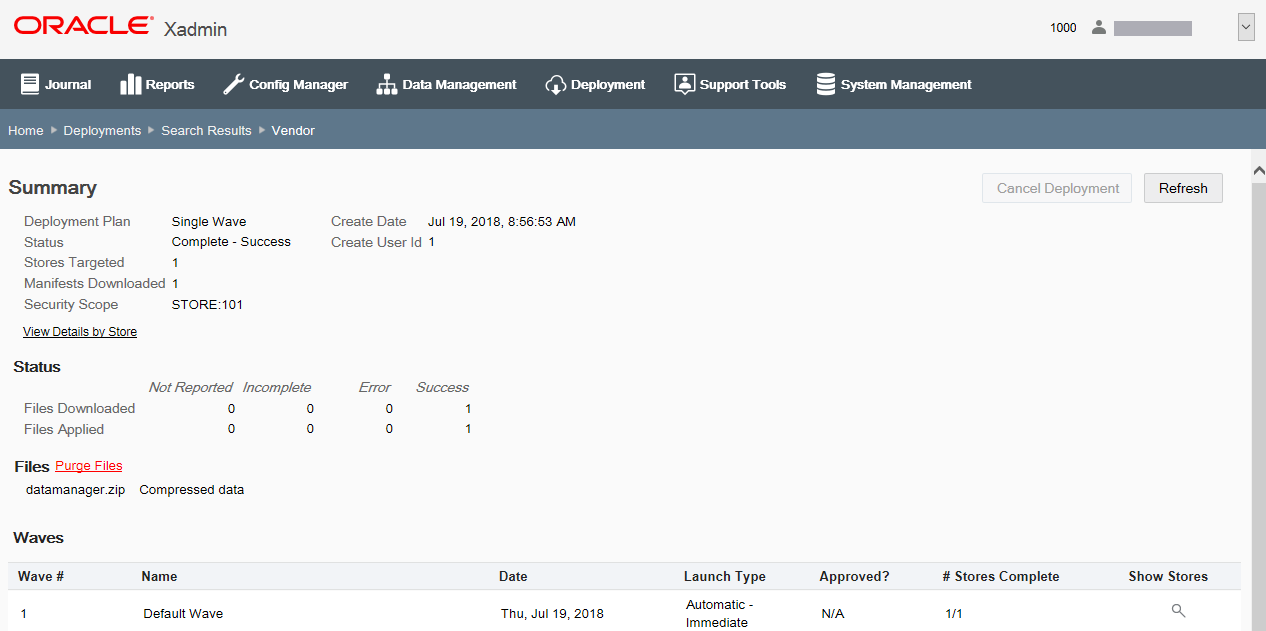Screen dimensions: 1266x631
Task: Click the Data Management hierarchy icon
Action: (386, 84)
